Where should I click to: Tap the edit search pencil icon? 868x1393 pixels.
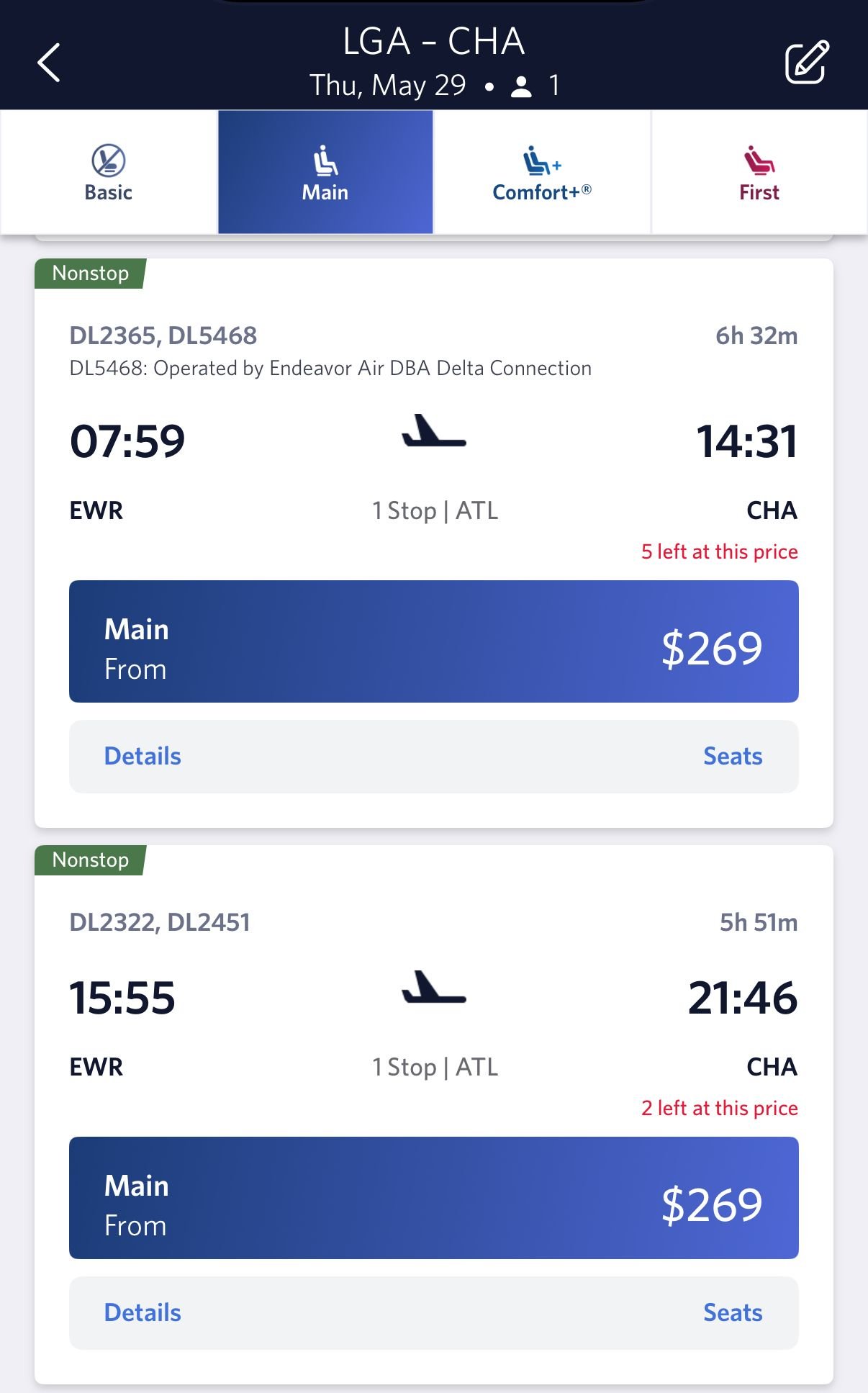(806, 63)
